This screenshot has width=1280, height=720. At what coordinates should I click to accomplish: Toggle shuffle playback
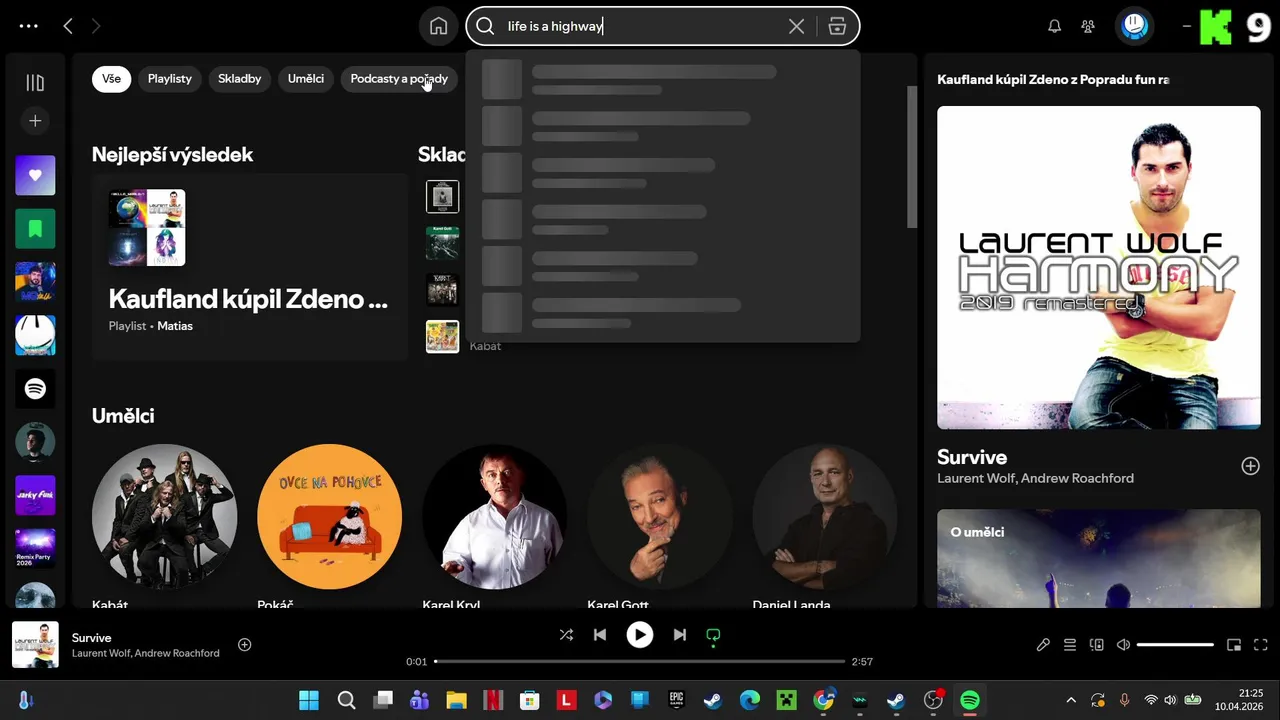coord(566,635)
